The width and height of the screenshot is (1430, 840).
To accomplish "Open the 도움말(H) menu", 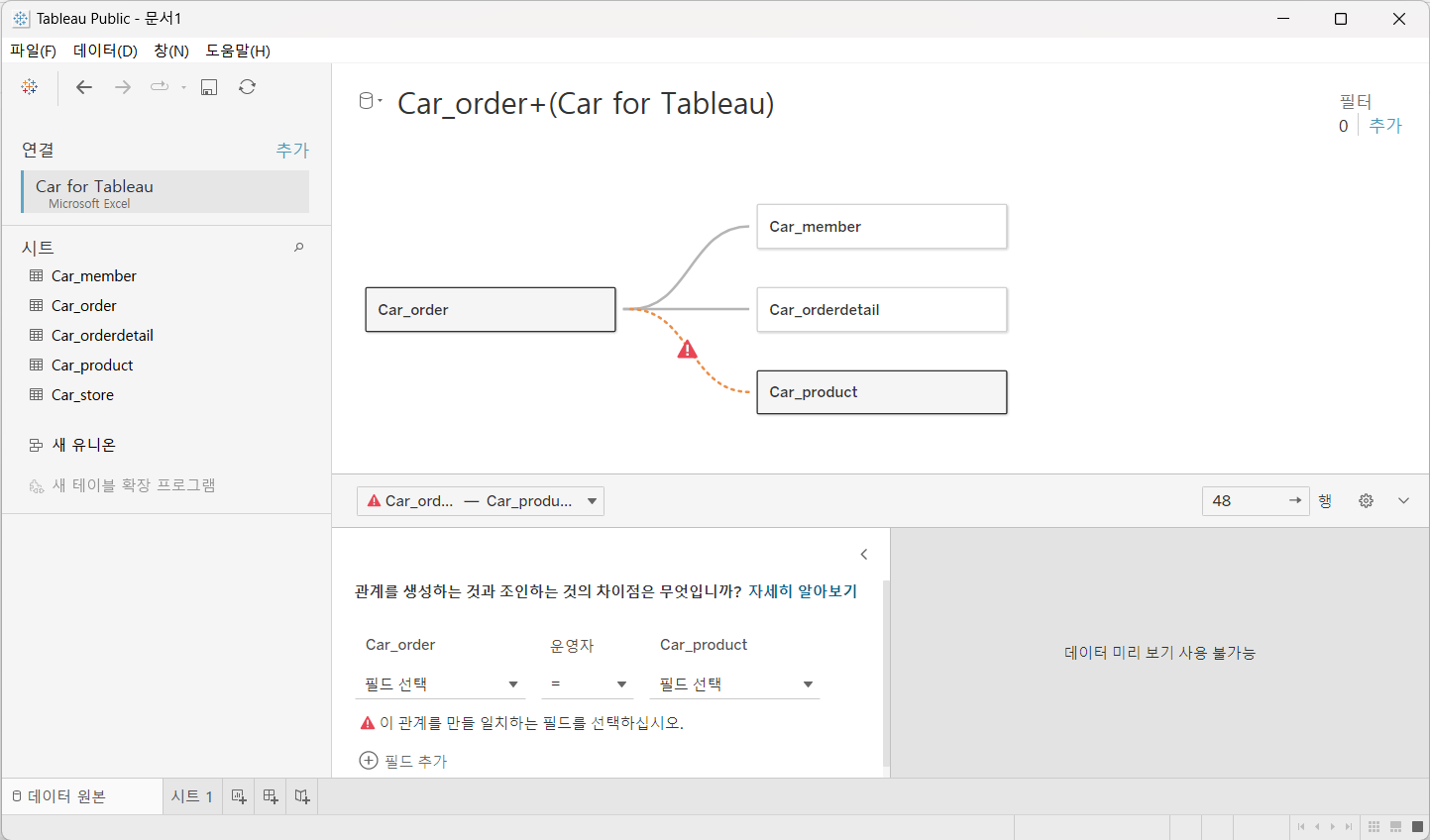I will [x=238, y=51].
